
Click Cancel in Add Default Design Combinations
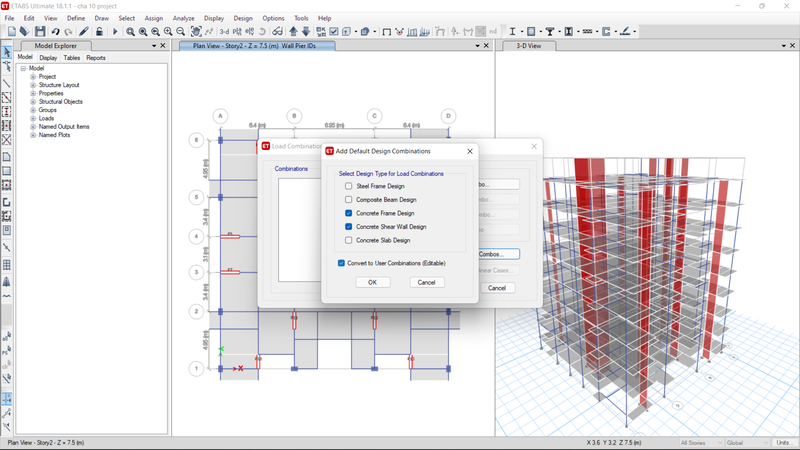[427, 282]
